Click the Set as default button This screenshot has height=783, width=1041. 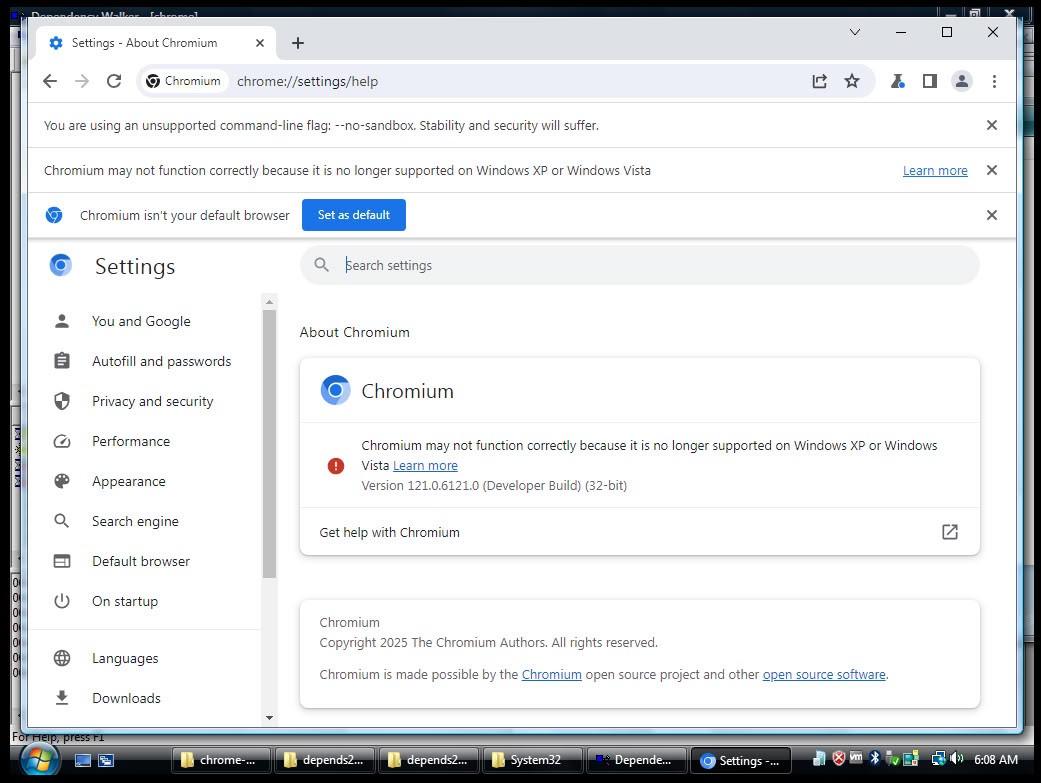pyautogui.click(x=353, y=215)
